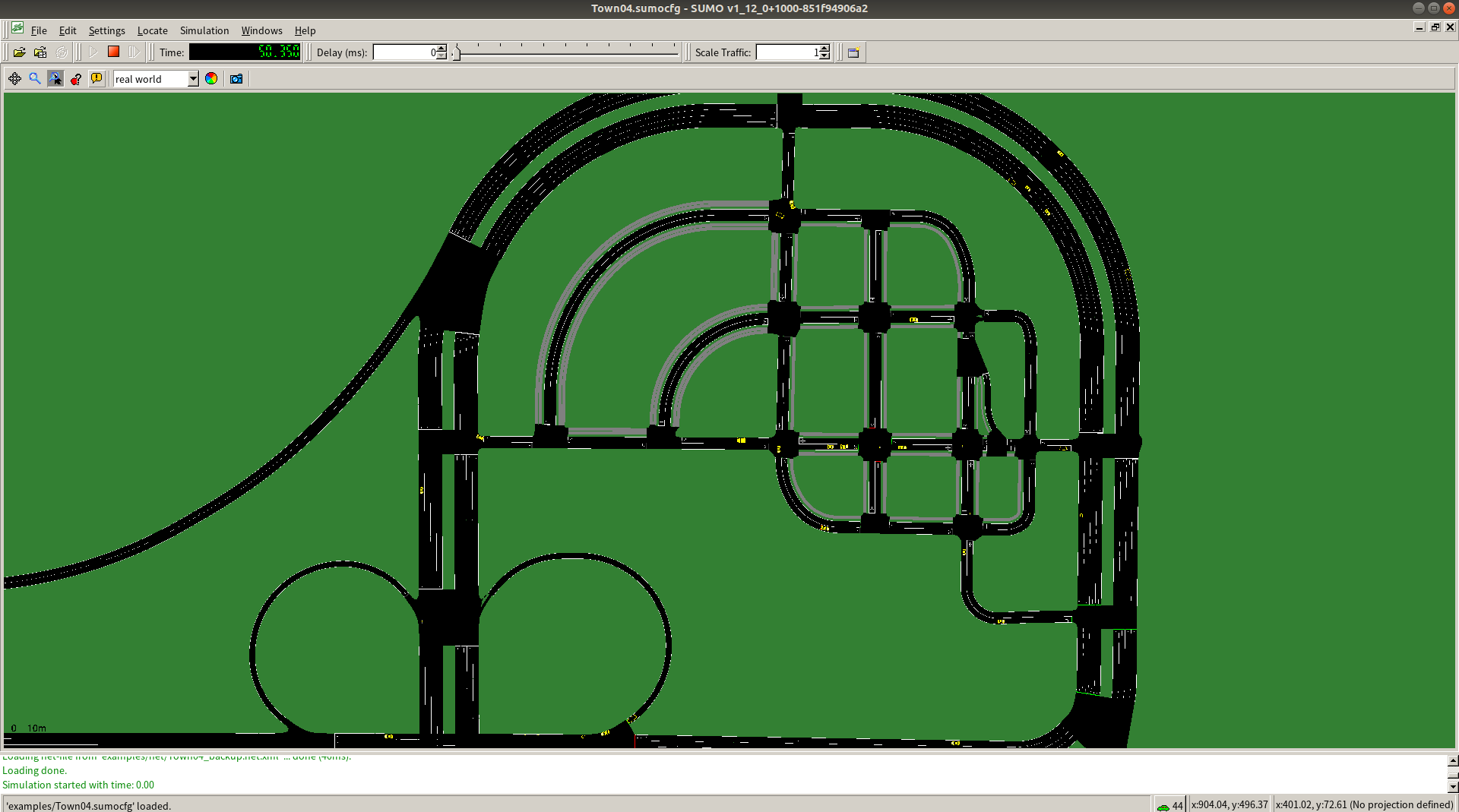Image resolution: width=1459 pixels, height=812 pixels.
Task: Click the 'Loading done.' log message
Action: [x=34, y=770]
